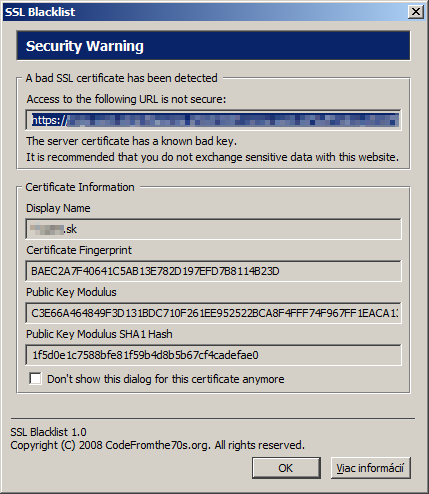Click the Display Name label
Viewport: 429px width, 494px height.
(58, 208)
